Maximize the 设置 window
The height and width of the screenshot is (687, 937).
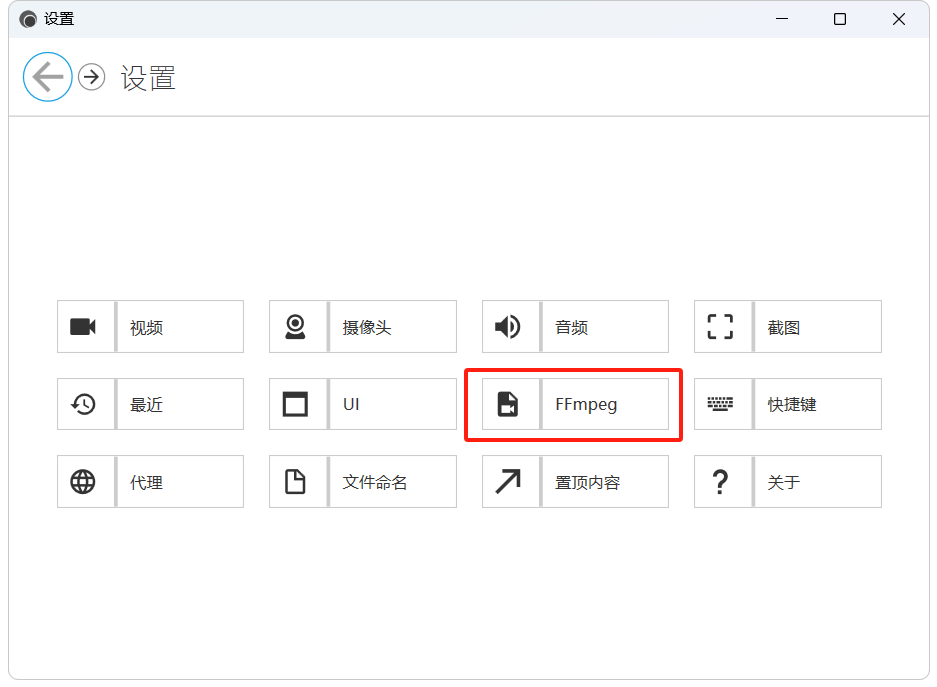tap(840, 19)
